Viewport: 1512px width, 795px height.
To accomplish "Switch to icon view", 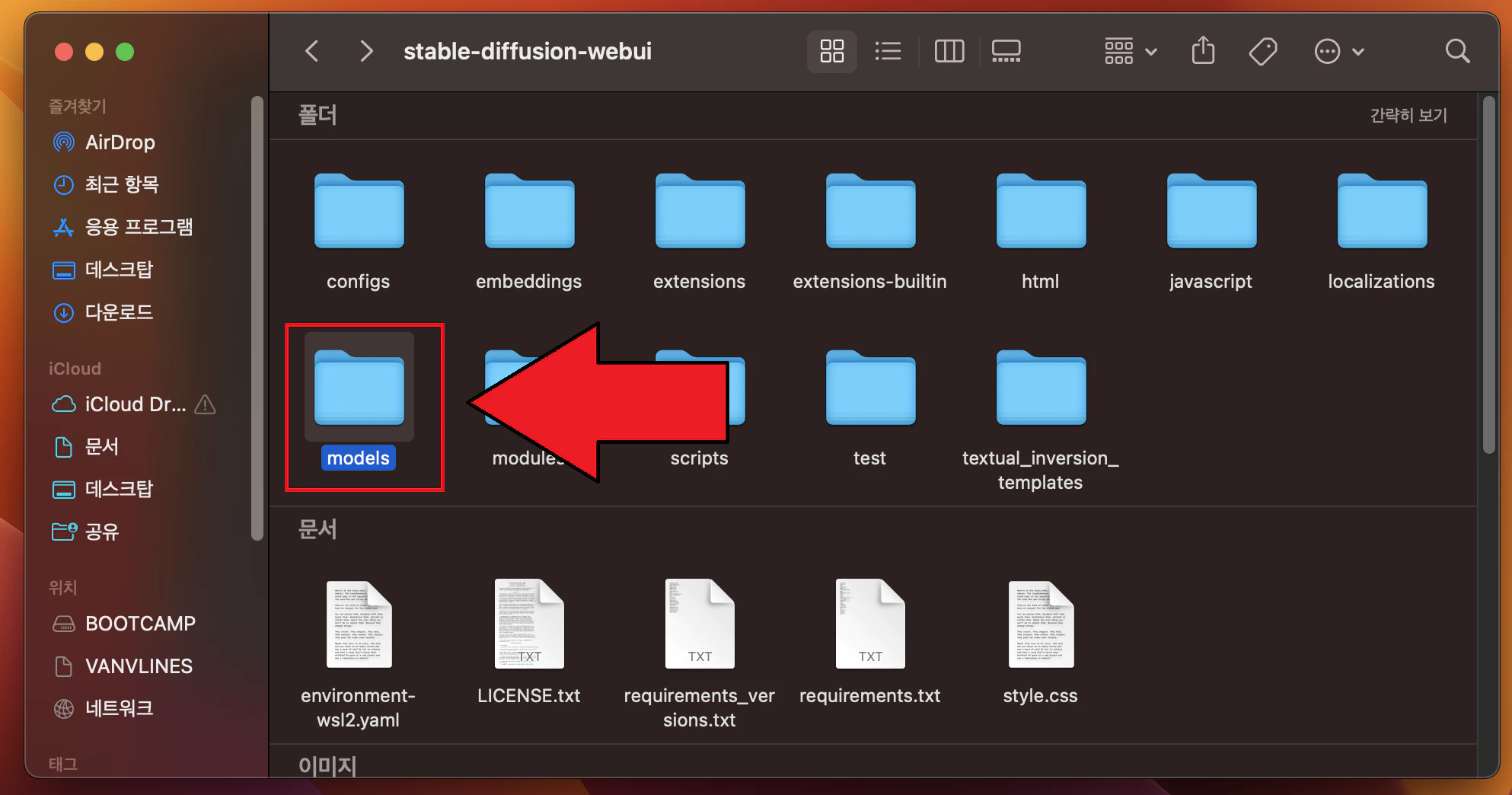I will (832, 52).
